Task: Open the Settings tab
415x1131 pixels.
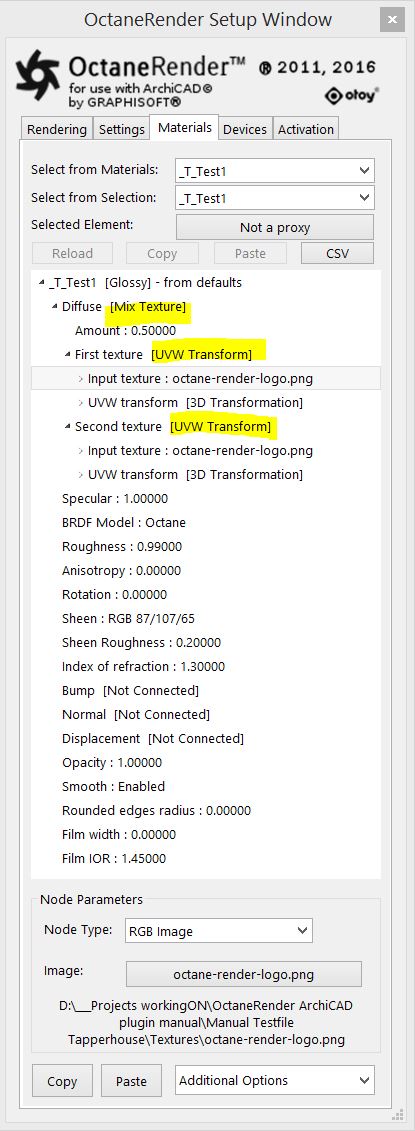Action: click(x=121, y=129)
